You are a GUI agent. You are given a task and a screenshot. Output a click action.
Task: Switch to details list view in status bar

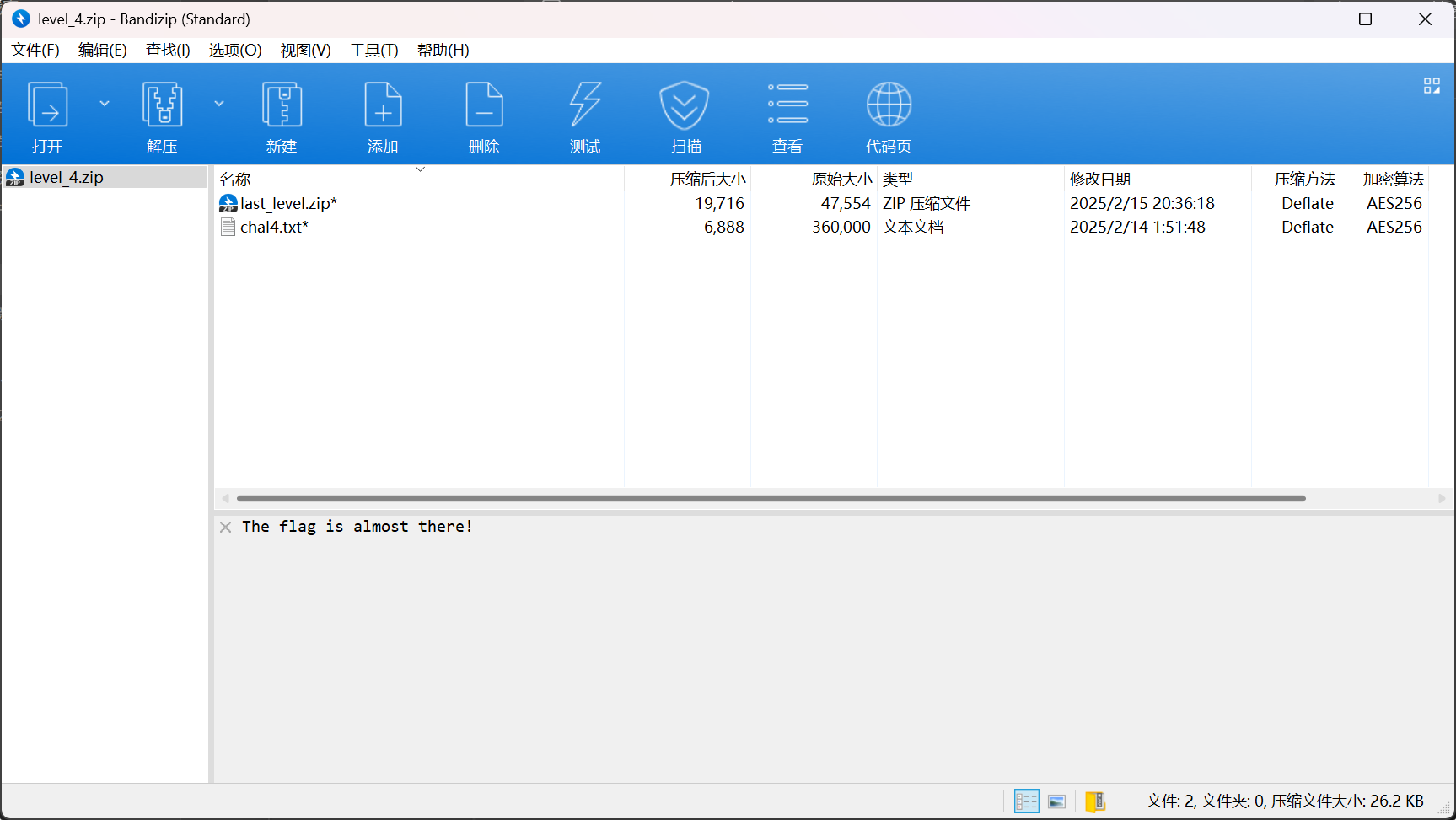[x=1026, y=801]
